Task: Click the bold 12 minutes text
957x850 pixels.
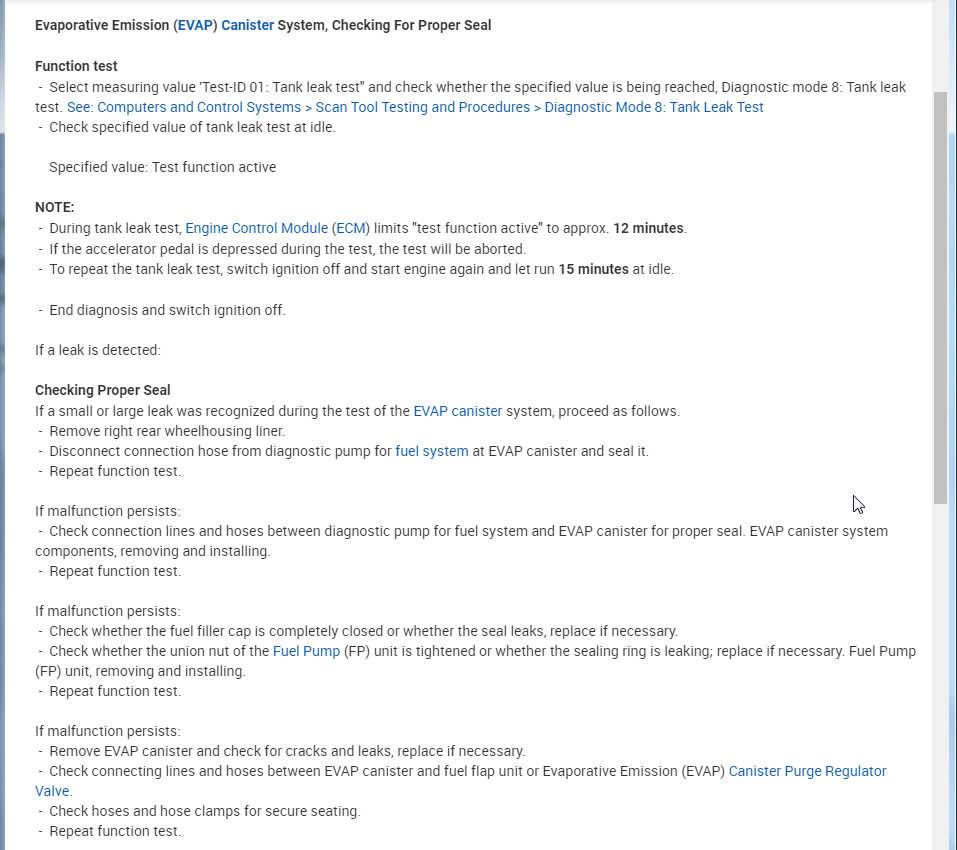Action: point(648,228)
